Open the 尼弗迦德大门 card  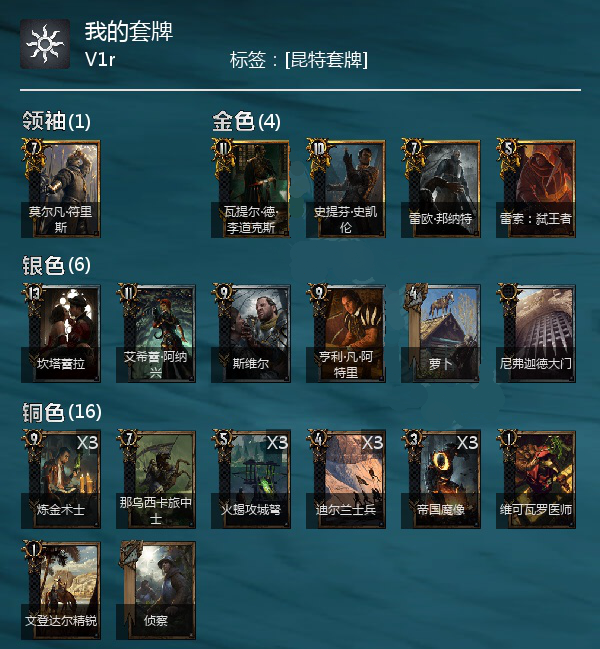coord(536,333)
